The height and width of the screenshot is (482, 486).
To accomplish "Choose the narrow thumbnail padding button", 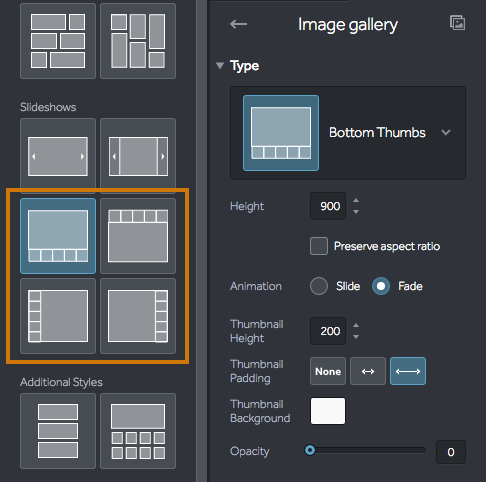I will (368, 371).
